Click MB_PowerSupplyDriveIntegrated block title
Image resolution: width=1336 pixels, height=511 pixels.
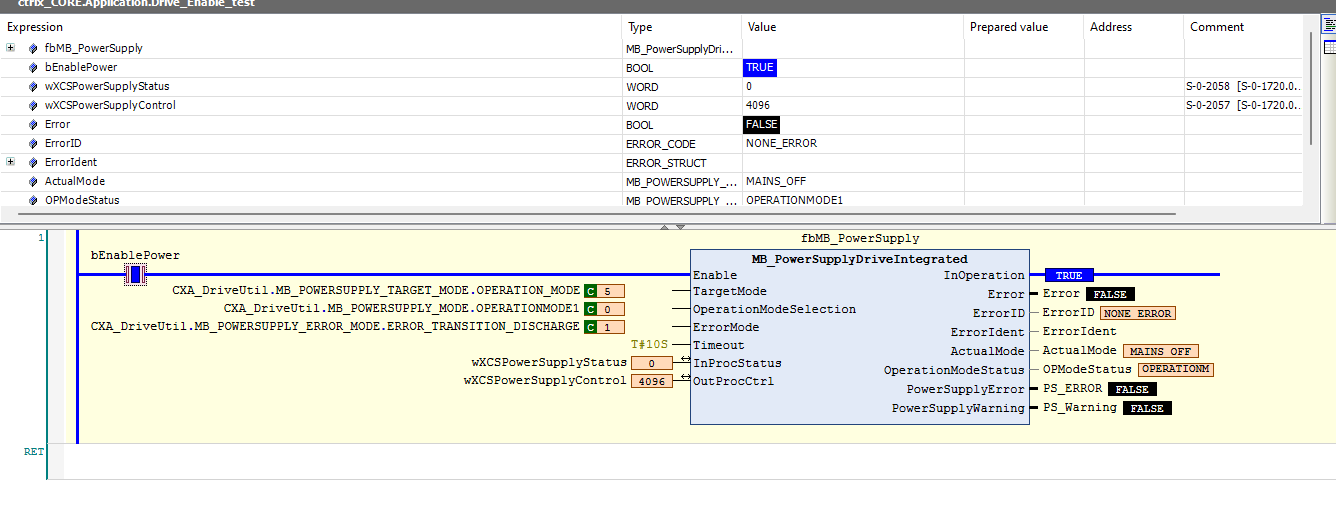tap(860, 259)
